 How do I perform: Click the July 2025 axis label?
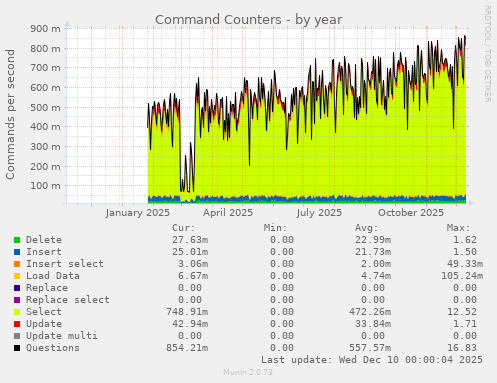click(x=319, y=213)
